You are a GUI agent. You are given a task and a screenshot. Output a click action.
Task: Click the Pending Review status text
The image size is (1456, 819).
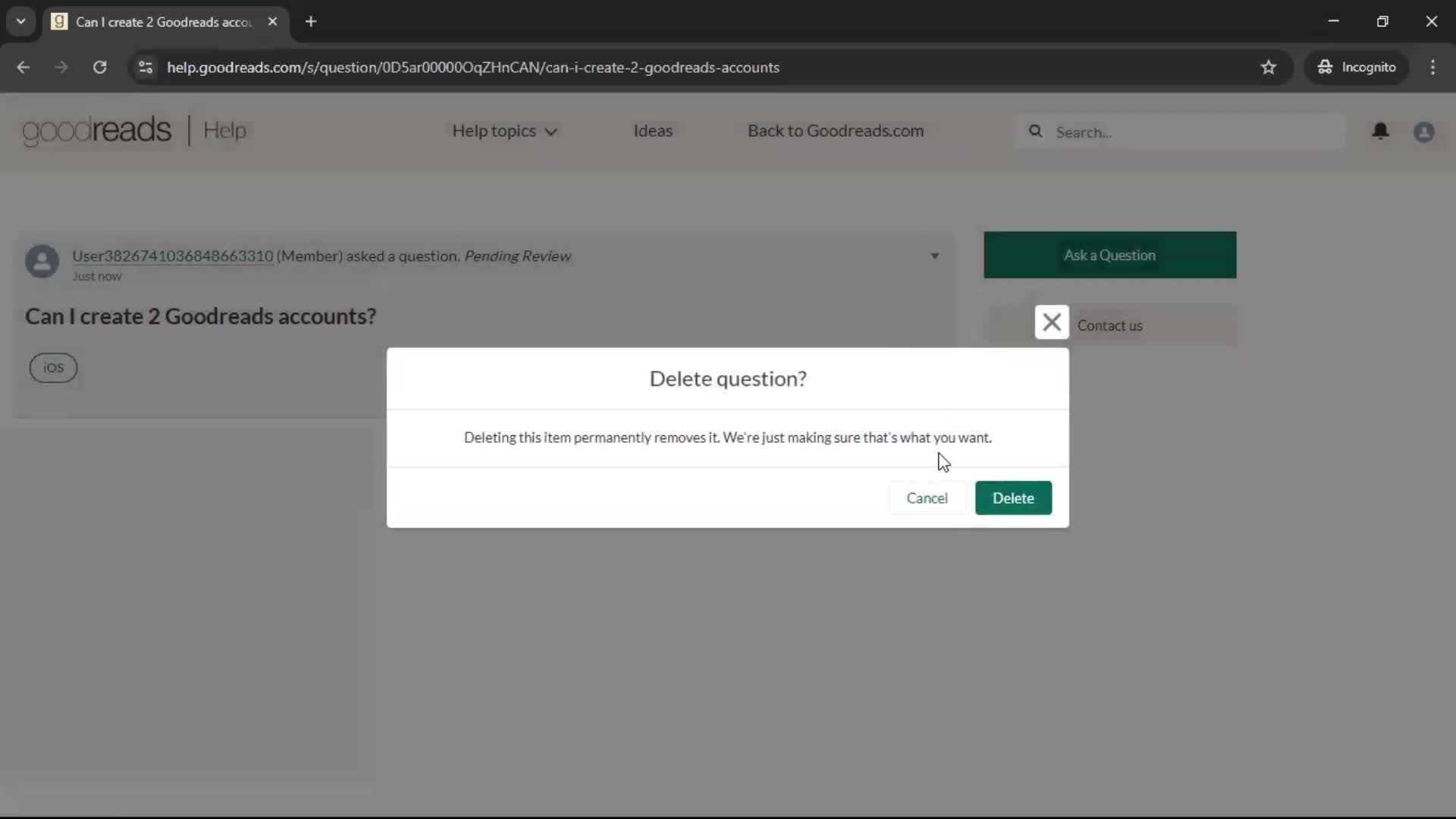pos(517,256)
